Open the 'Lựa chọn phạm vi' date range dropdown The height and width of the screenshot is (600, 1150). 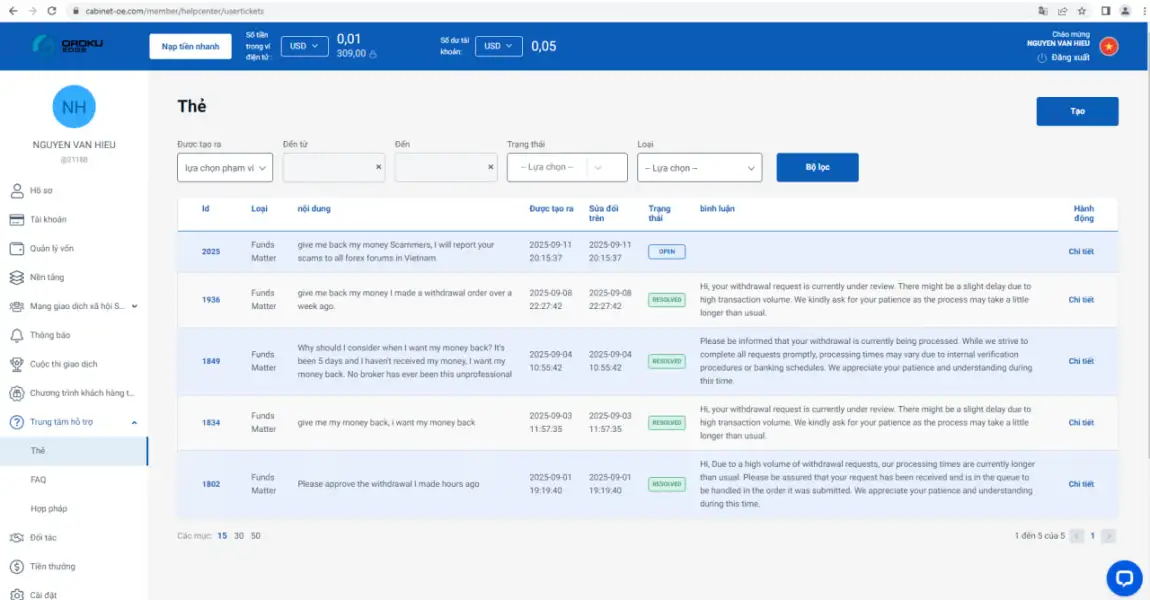tap(225, 168)
